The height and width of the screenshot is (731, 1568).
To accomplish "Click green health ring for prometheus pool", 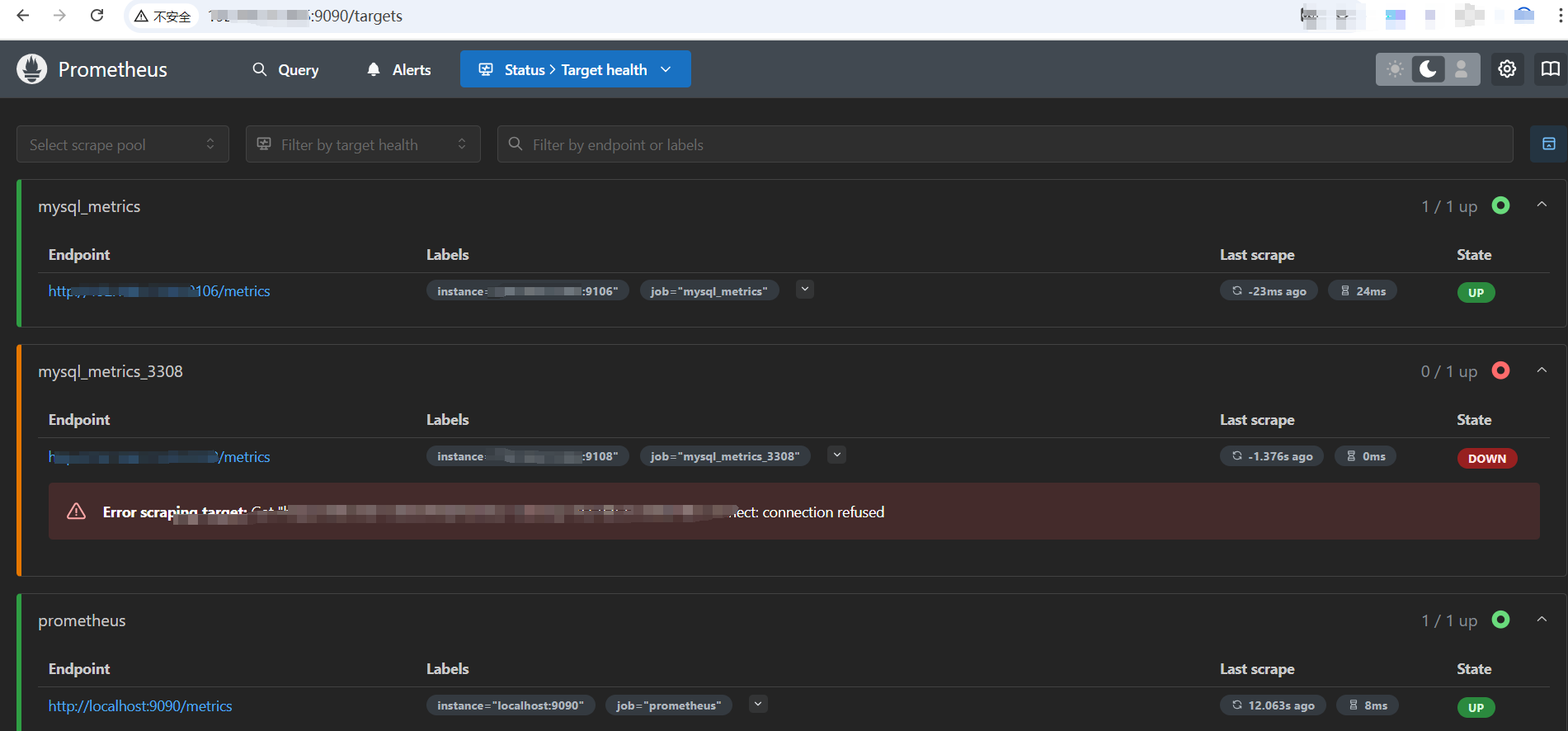I will click(1501, 620).
